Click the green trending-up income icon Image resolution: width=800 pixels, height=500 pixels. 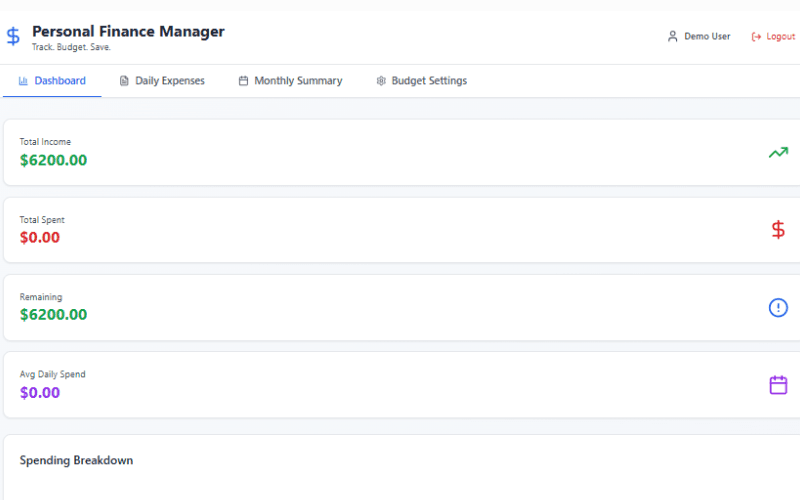coord(778,153)
